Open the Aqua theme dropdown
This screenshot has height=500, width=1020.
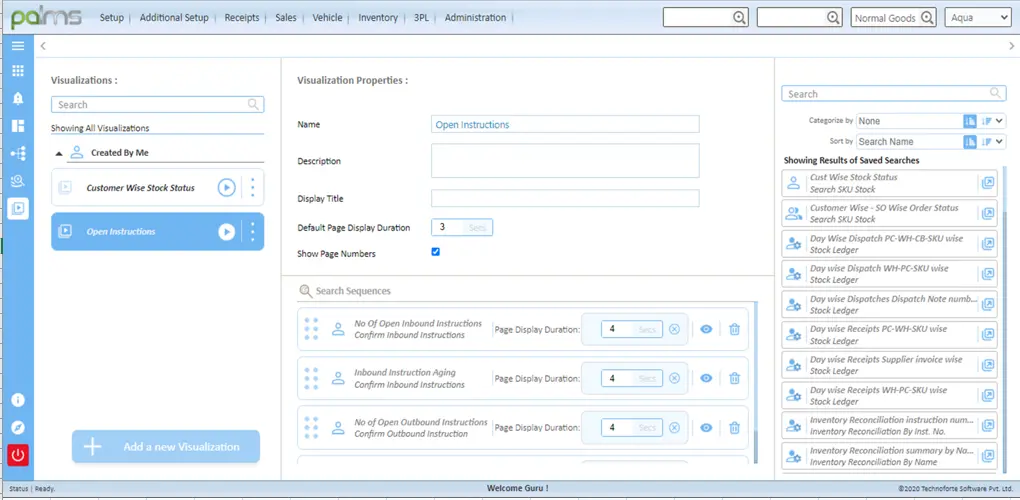click(x=977, y=17)
